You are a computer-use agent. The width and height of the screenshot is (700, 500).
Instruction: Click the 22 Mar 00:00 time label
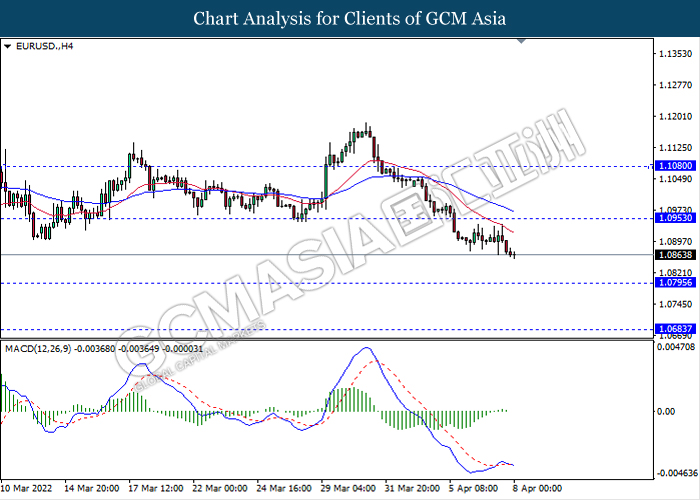point(220,488)
